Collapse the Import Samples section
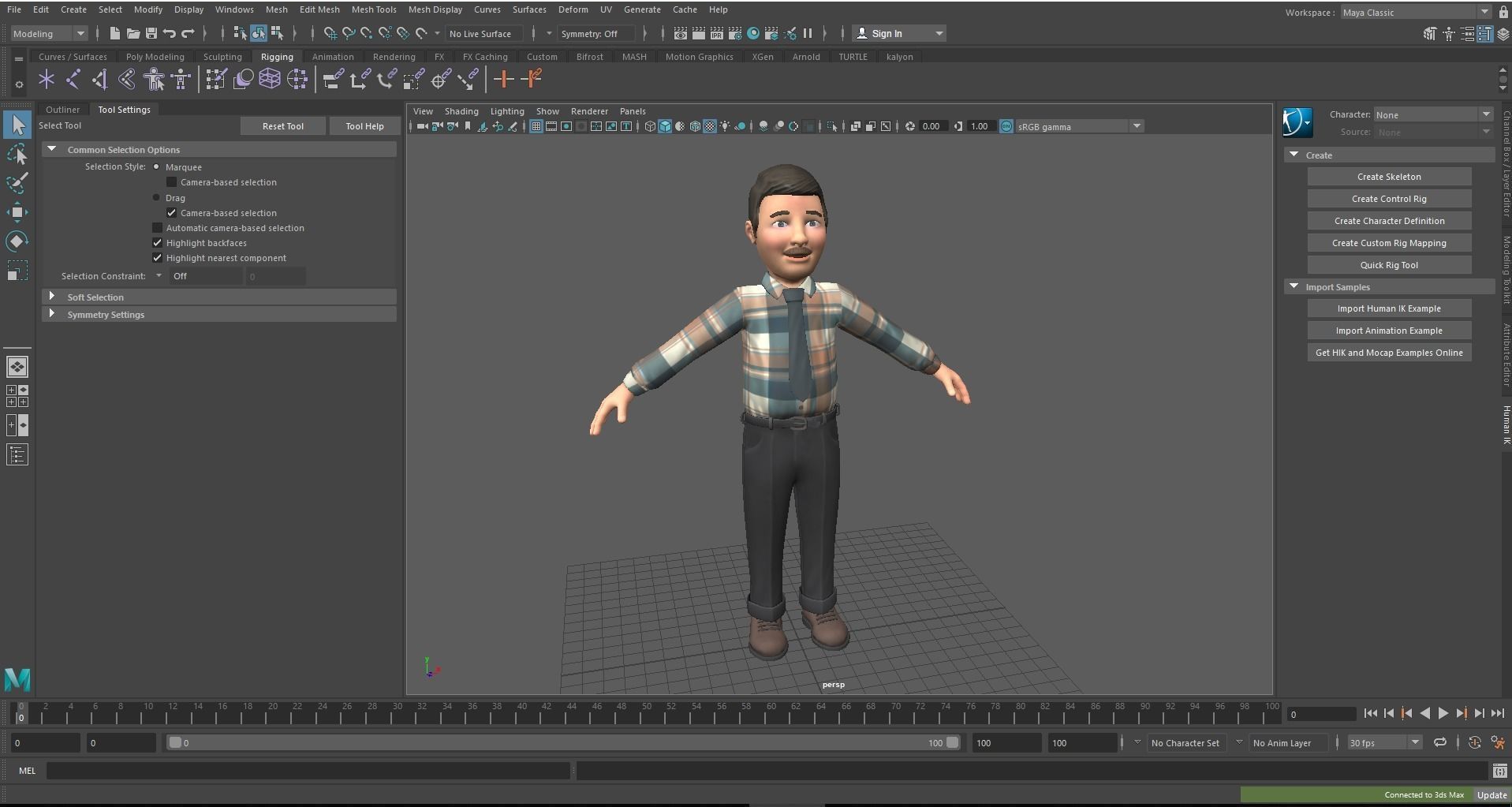Image resolution: width=1512 pixels, height=807 pixels. coord(1388,286)
